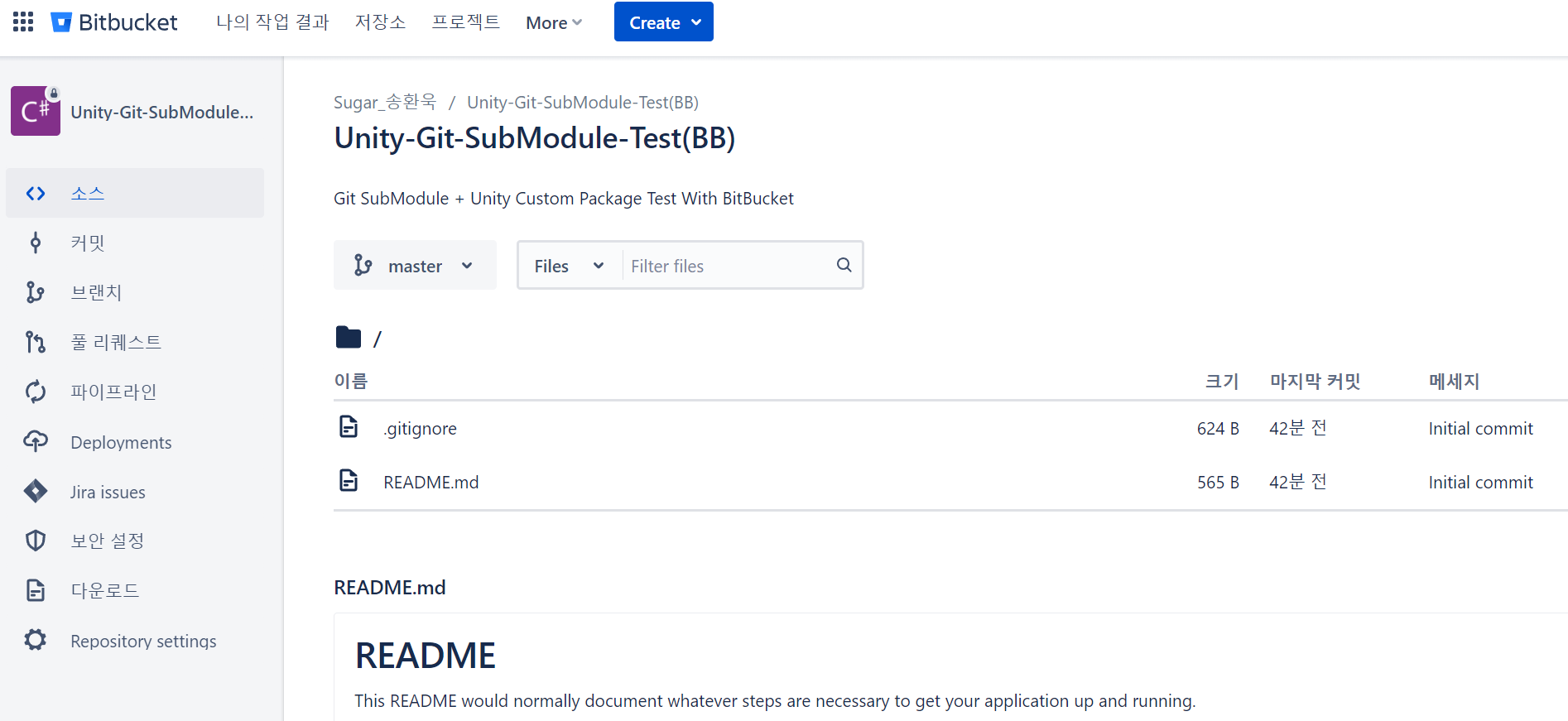
Task: Click the 크기 column header
Action: (1222, 381)
